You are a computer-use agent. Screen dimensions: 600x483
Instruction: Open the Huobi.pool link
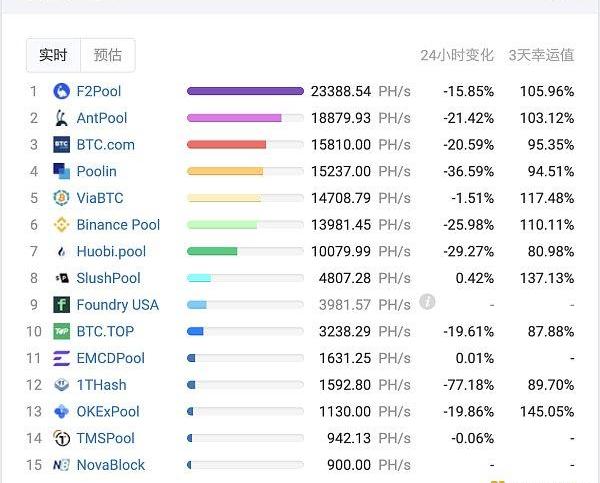coord(111,251)
